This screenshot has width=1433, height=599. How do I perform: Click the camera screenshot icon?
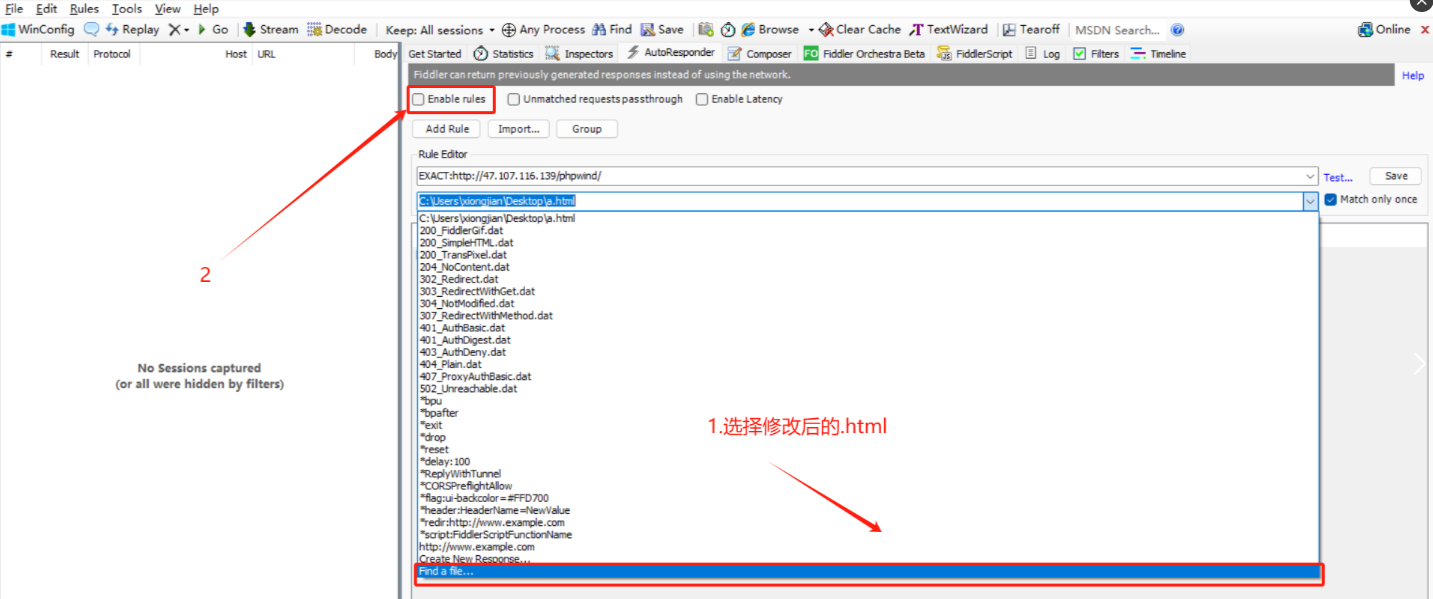pos(706,30)
